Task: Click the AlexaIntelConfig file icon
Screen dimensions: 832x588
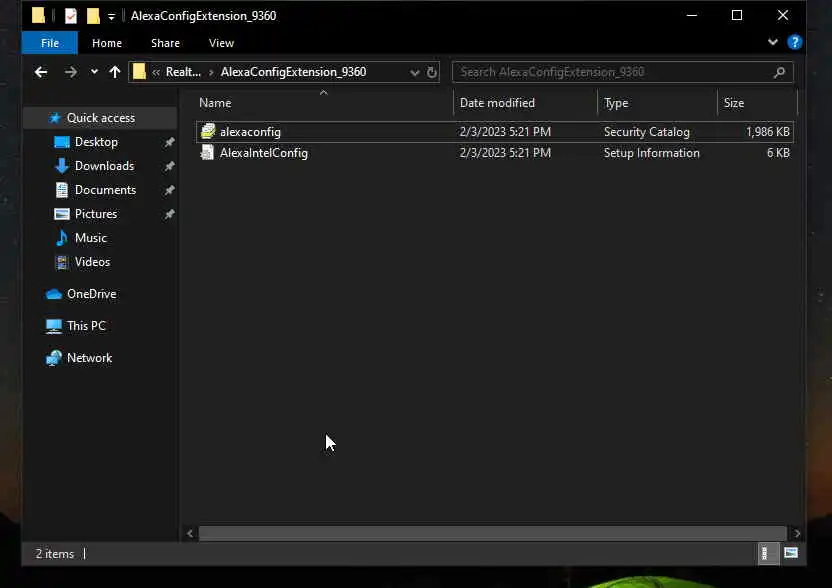Action: (x=207, y=153)
